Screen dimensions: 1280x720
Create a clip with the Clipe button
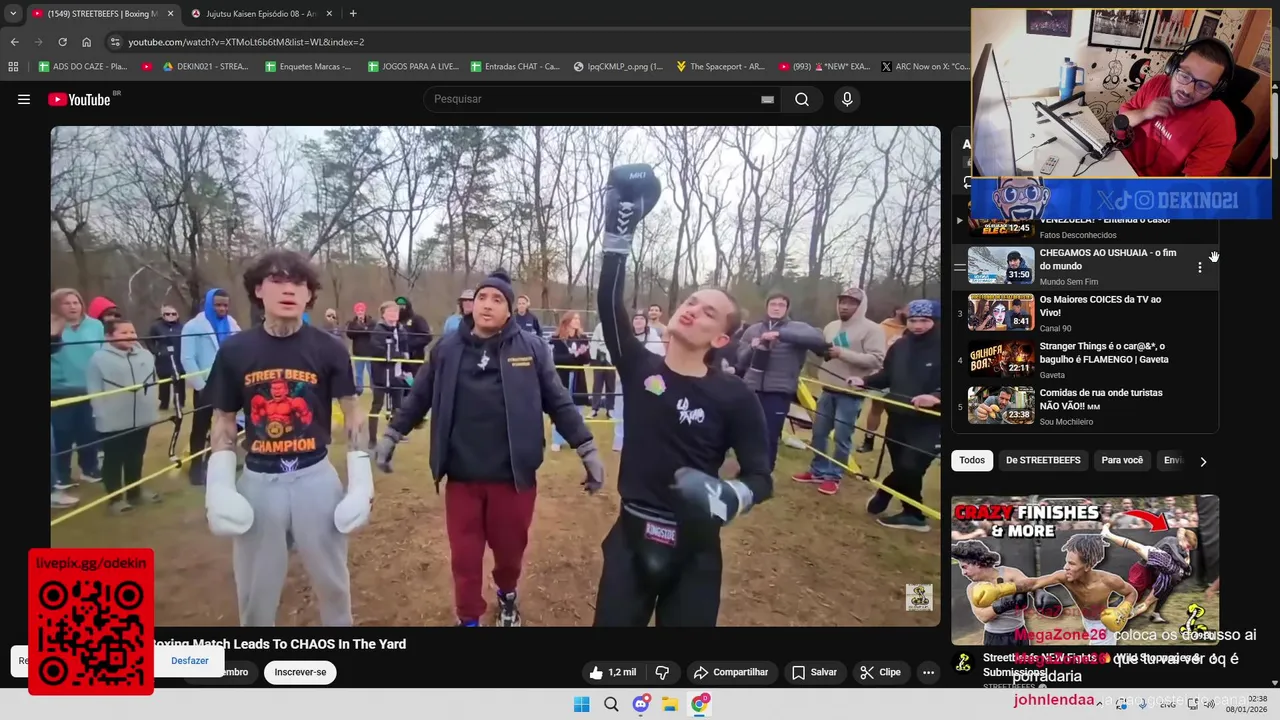pyautogui.click(x=881, y=672)
